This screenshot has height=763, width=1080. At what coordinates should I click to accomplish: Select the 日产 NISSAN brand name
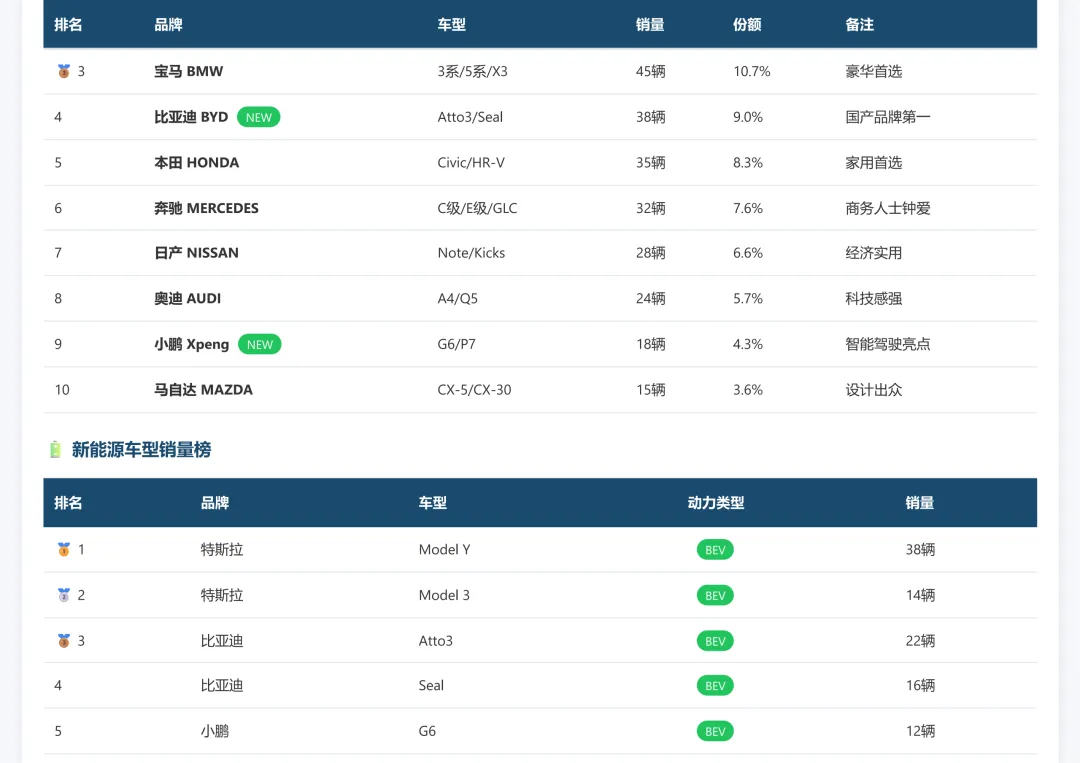(x=196, y=253)
